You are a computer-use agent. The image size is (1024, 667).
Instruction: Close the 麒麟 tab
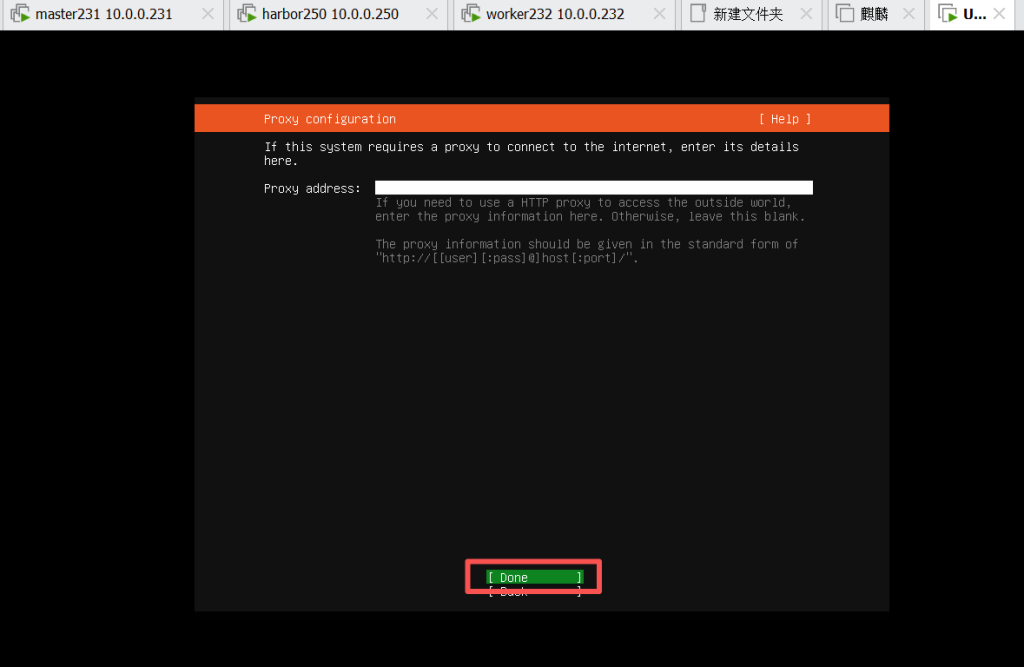click(908, 14)
